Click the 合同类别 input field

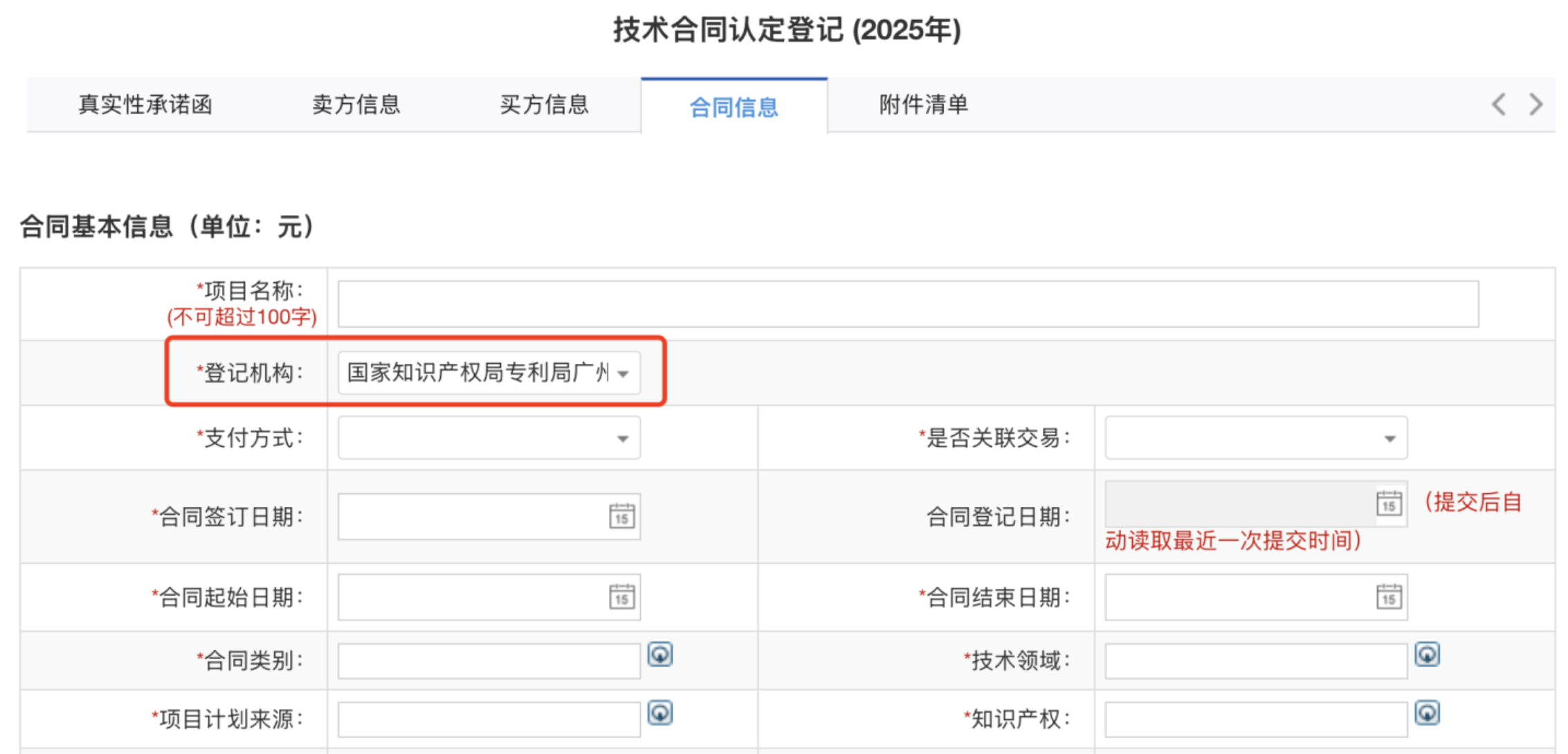(x=489, y=661)
